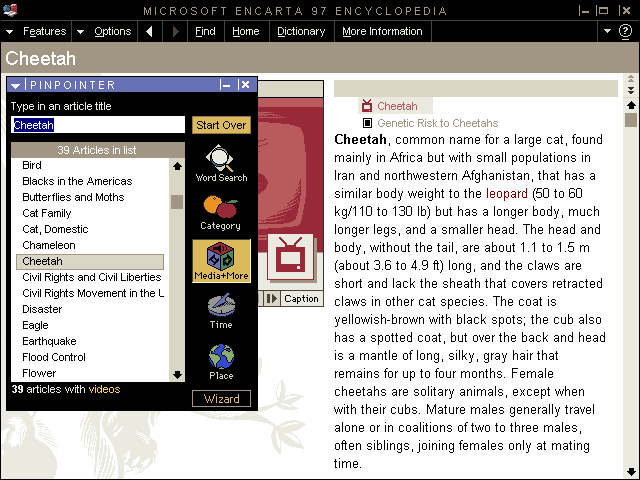640x480 pixels.
Task: Open More Information
Action: [382, 31]
